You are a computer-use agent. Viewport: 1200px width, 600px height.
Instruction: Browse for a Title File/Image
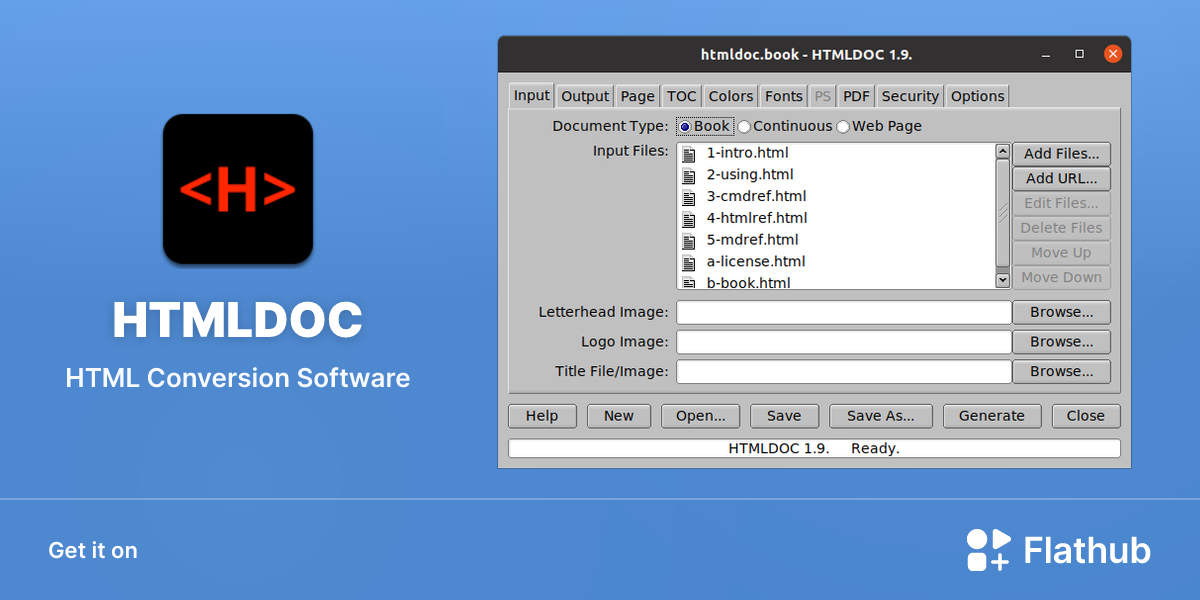pyautogui.click(x=1062, y=371)
